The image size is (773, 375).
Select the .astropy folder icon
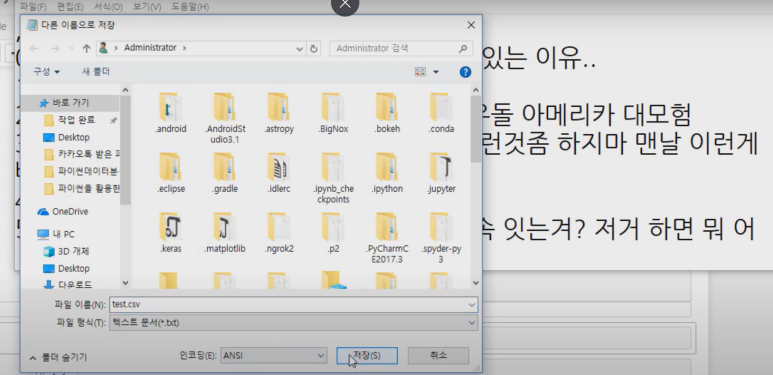click(x=279, y=106)
